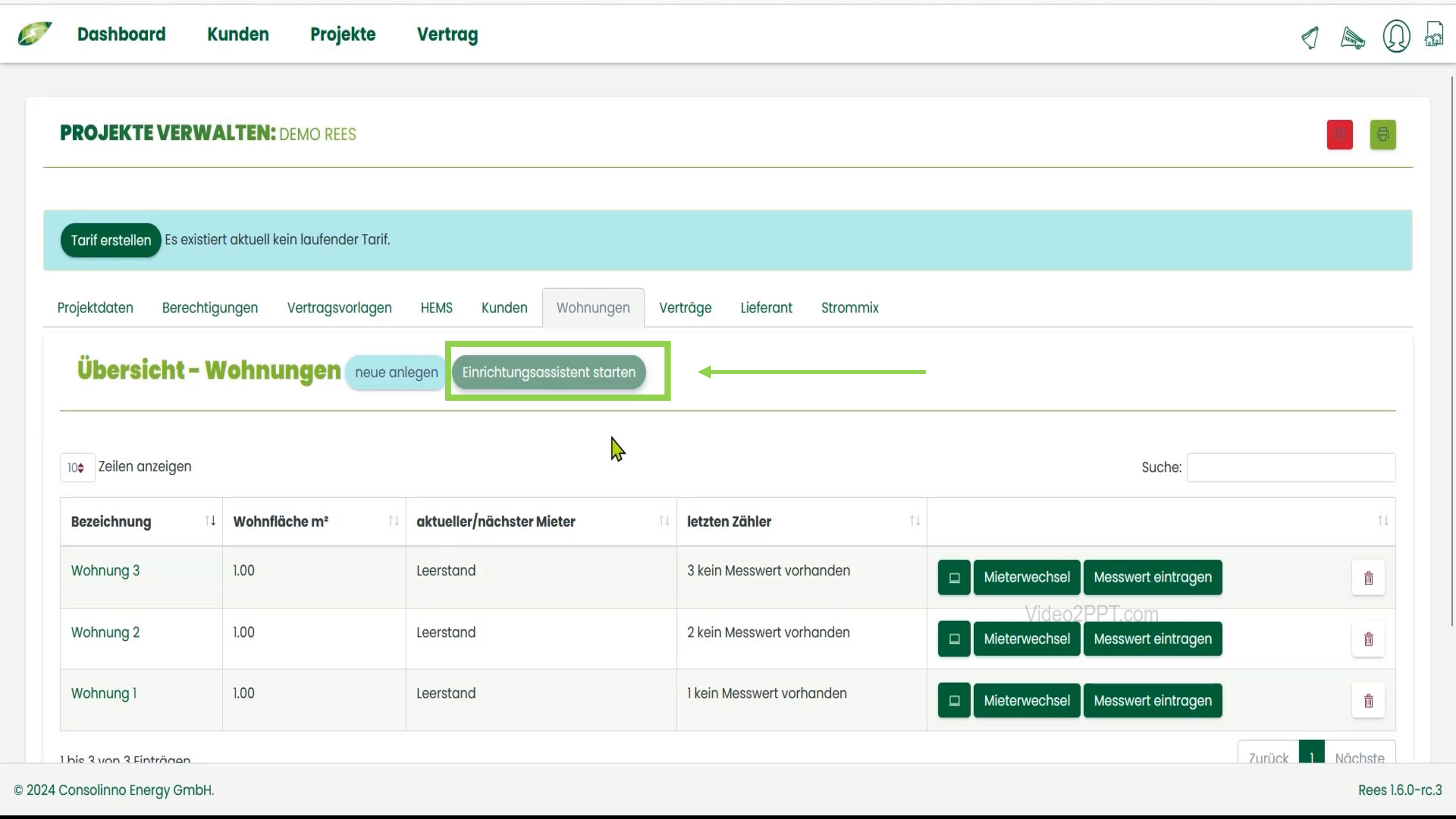Open Projekte in the top navigation
1456x819 pixels.
342,34
